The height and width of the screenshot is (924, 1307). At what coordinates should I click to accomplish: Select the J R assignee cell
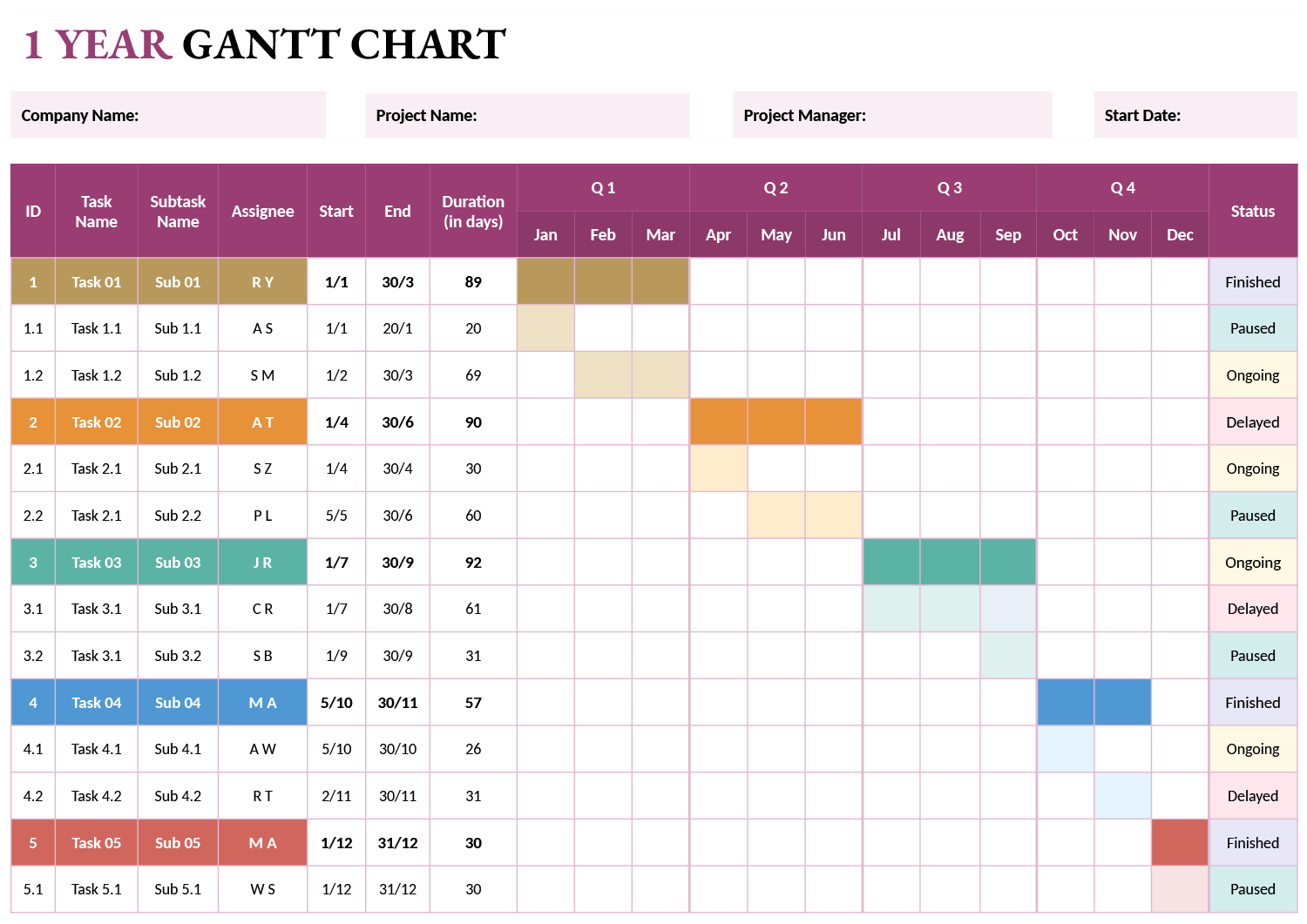[262, 563]
